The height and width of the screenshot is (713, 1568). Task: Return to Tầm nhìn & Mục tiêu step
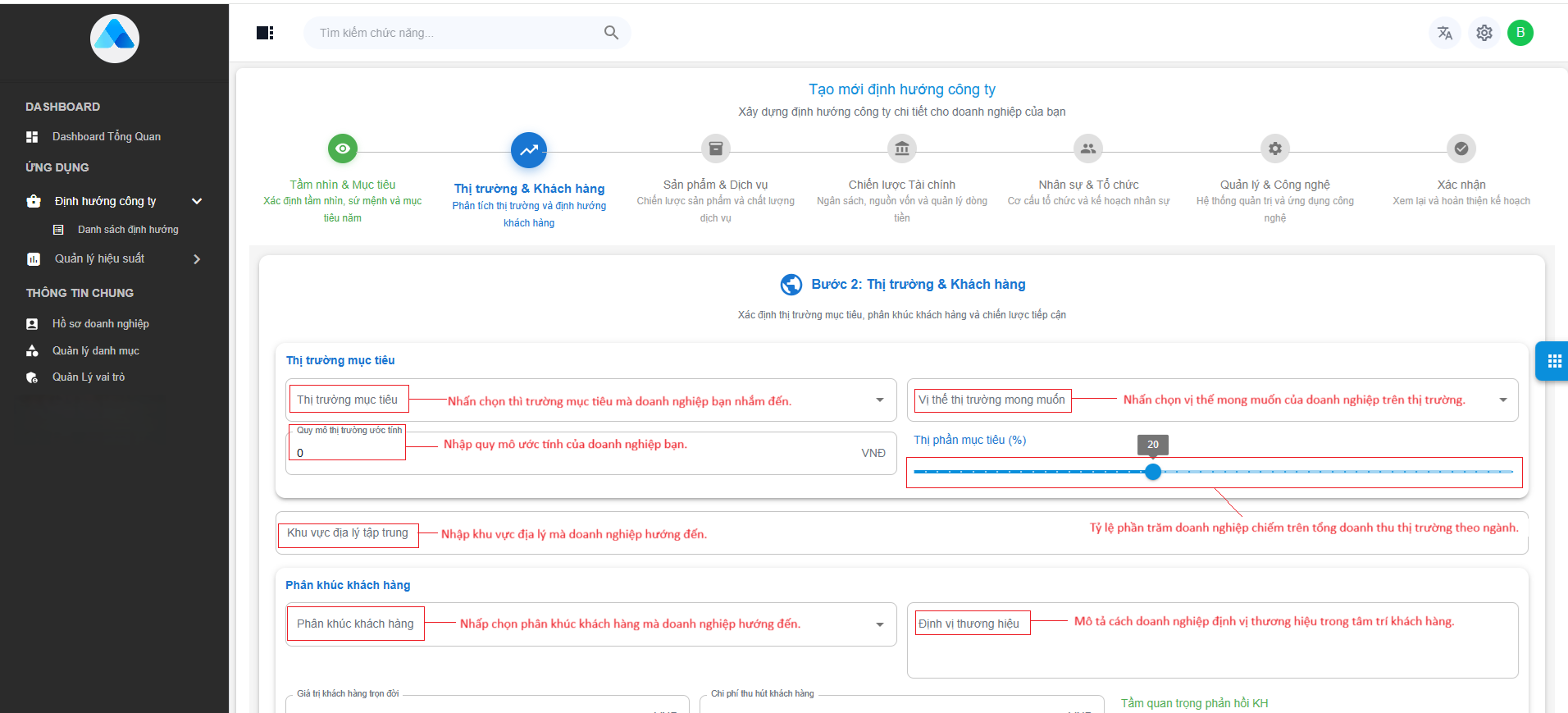coord(343,149)
